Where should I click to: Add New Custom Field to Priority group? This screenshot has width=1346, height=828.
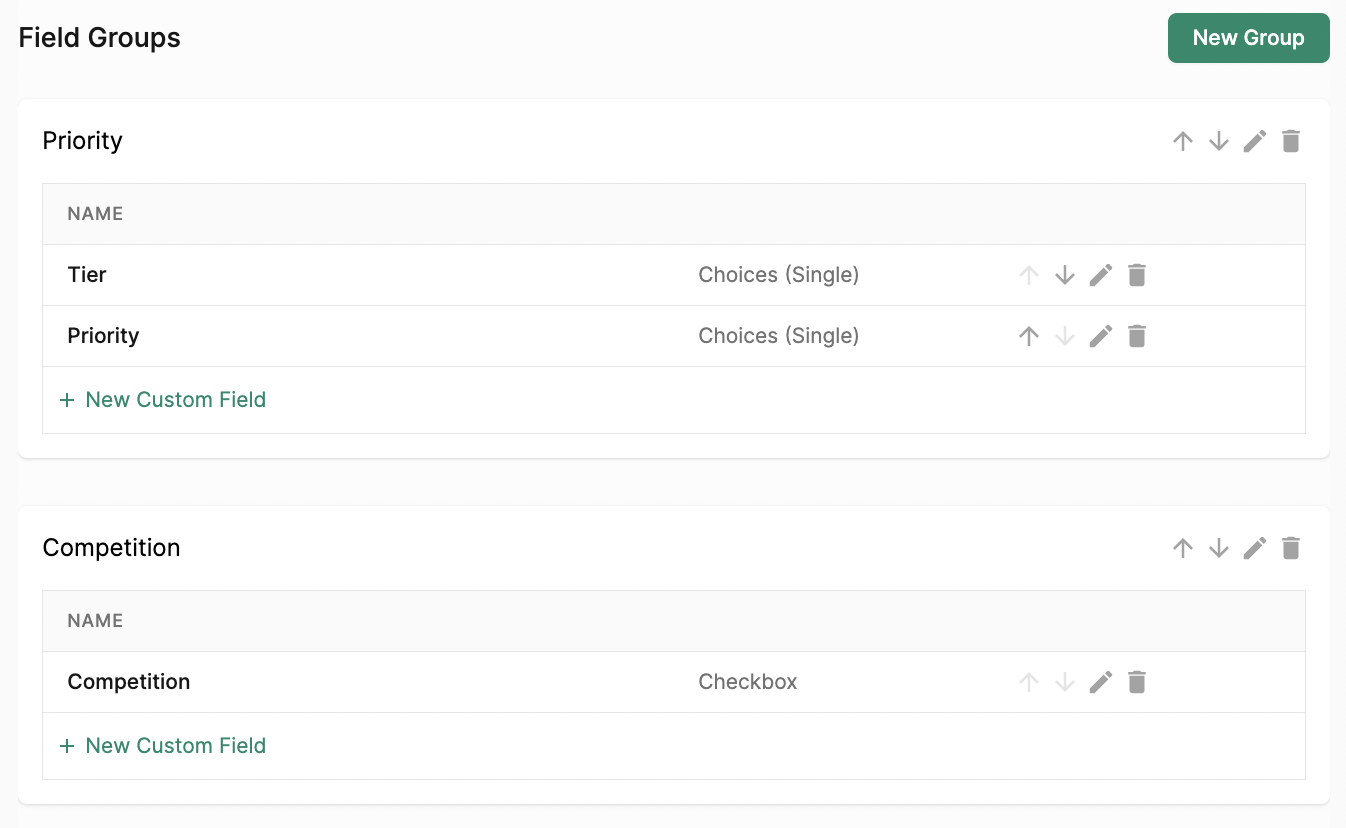click(x=163, y=400)
